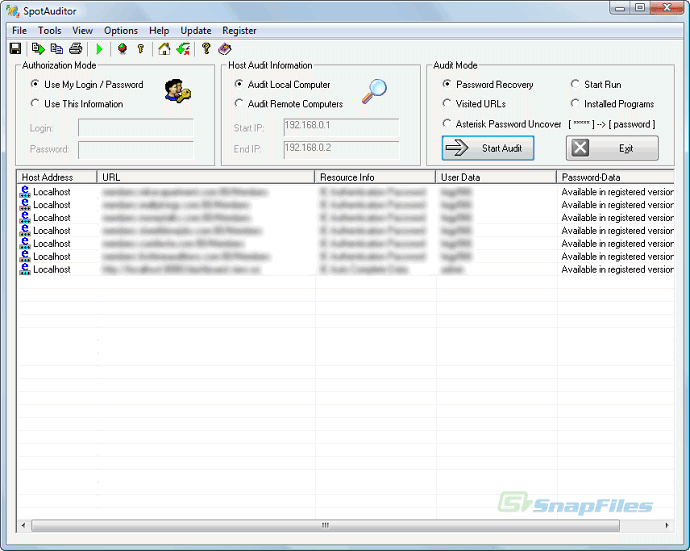Click the SpotAuditor title bar app icon
The image size is (690, 551).
pos(12,11)
